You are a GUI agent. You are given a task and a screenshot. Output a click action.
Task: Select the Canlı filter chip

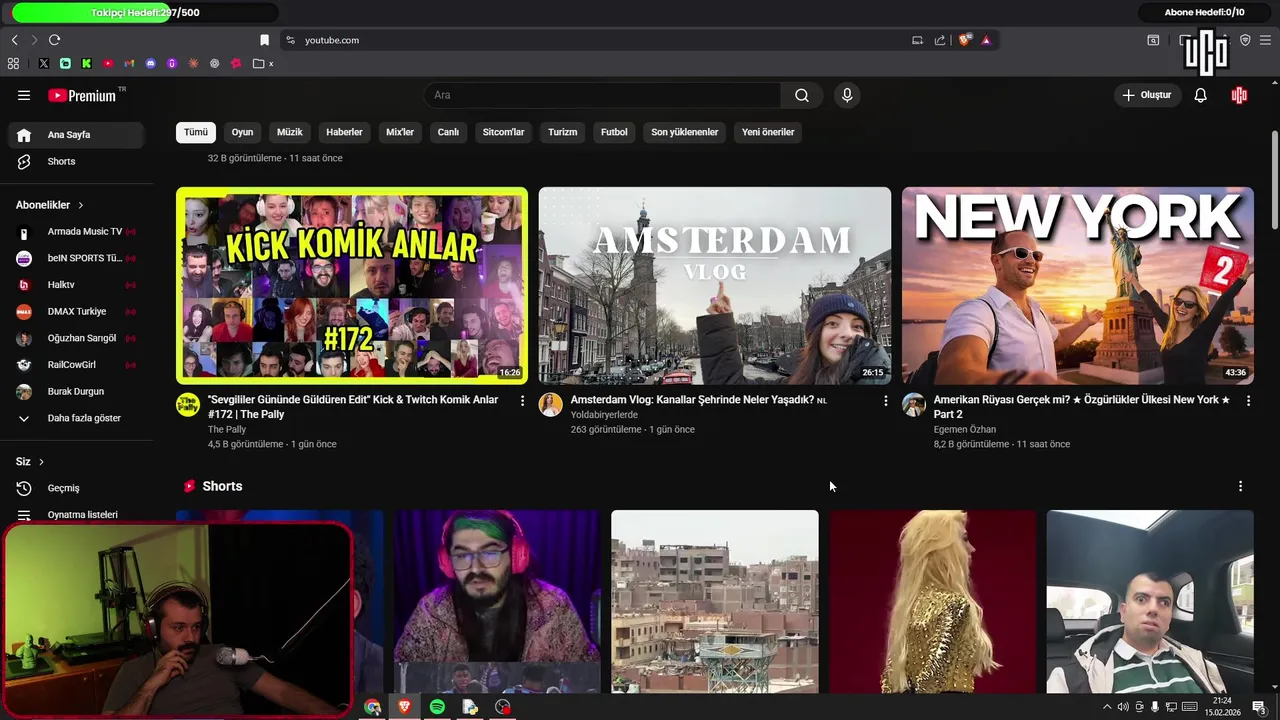(448, 132)
